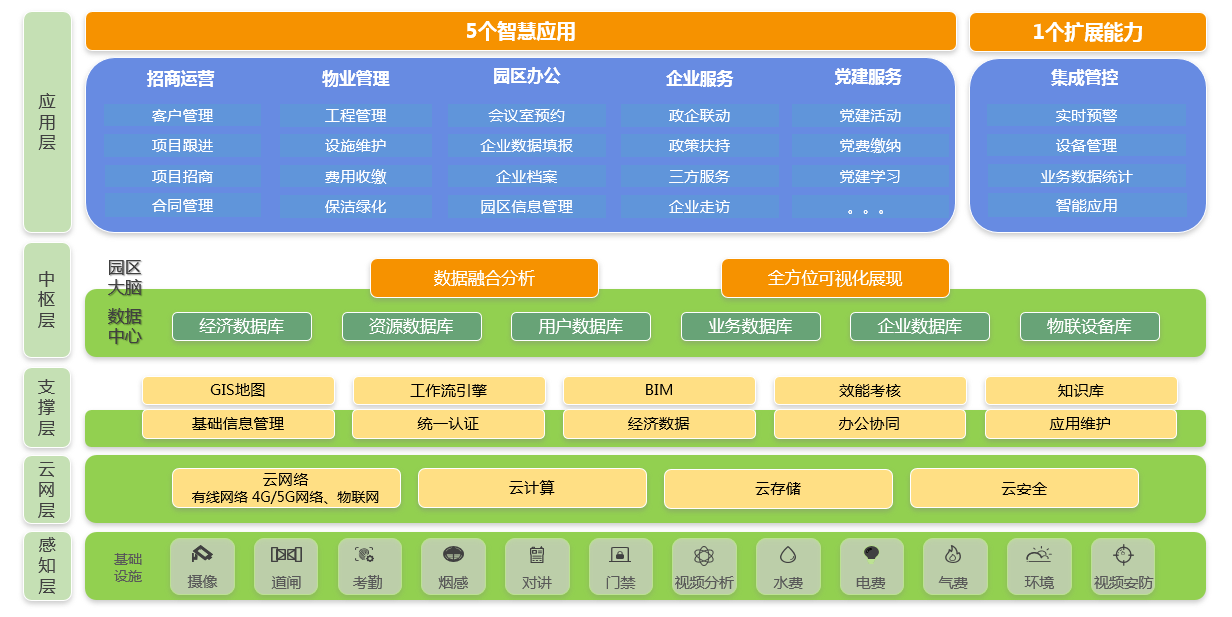Click the 门禁 access control icon
This screenshot has height=617, width=1232.
pyautogui.click(x=620, y=567)
